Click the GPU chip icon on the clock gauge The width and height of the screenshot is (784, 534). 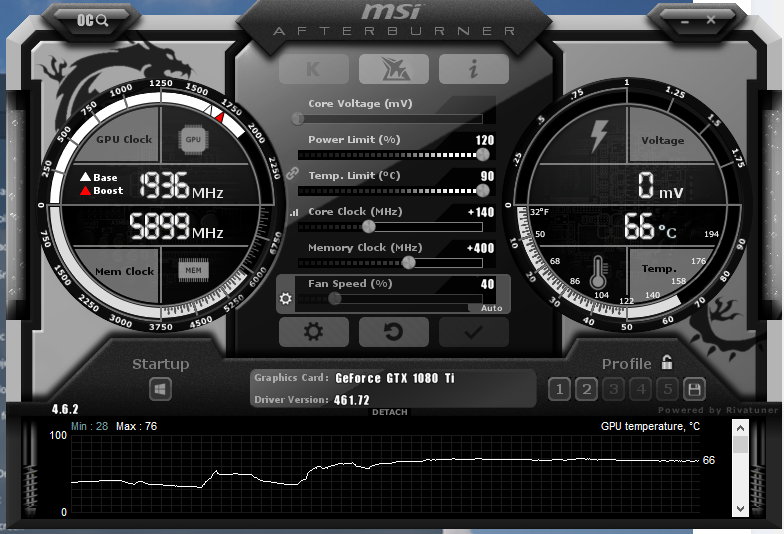click(x=193, y=140)
